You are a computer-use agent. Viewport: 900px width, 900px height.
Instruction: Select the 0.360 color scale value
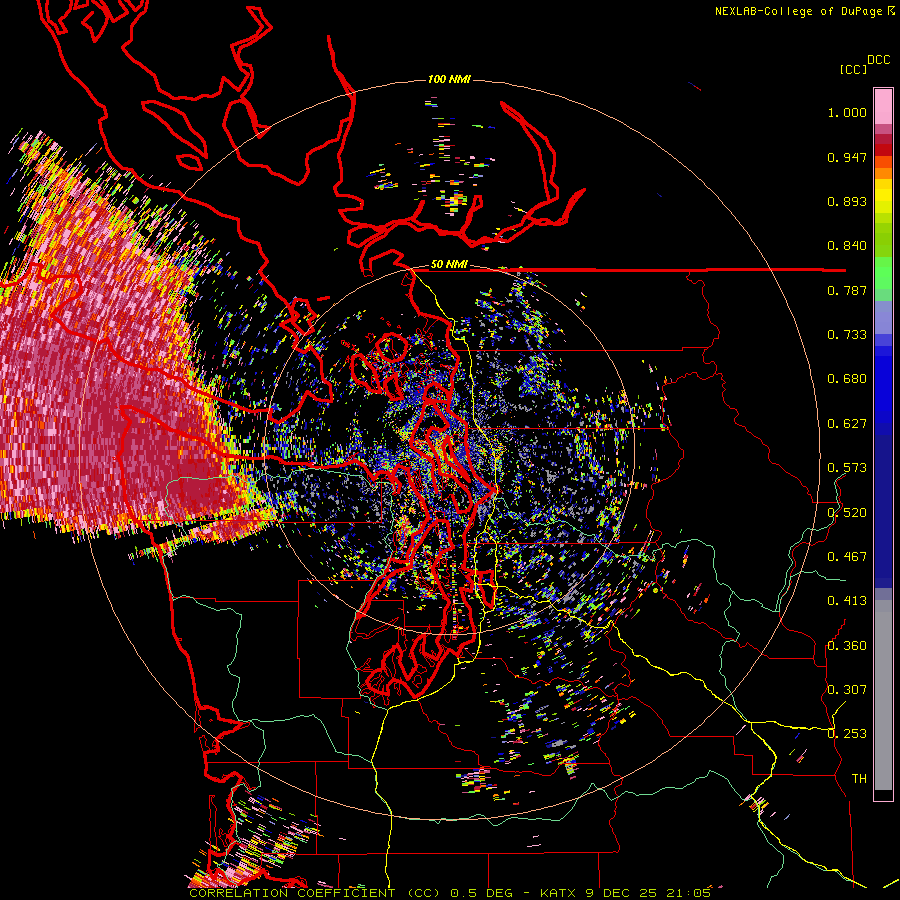click(847, 646)
